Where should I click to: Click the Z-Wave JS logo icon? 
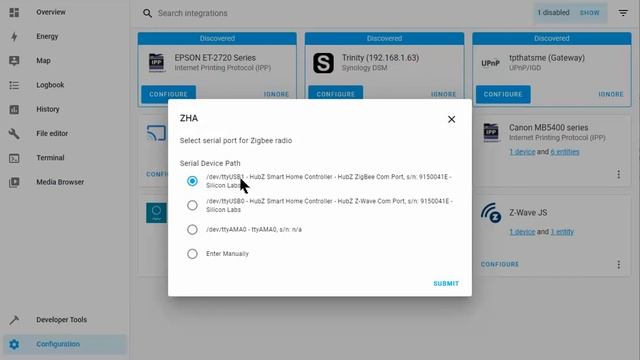[x=491, y=213]
